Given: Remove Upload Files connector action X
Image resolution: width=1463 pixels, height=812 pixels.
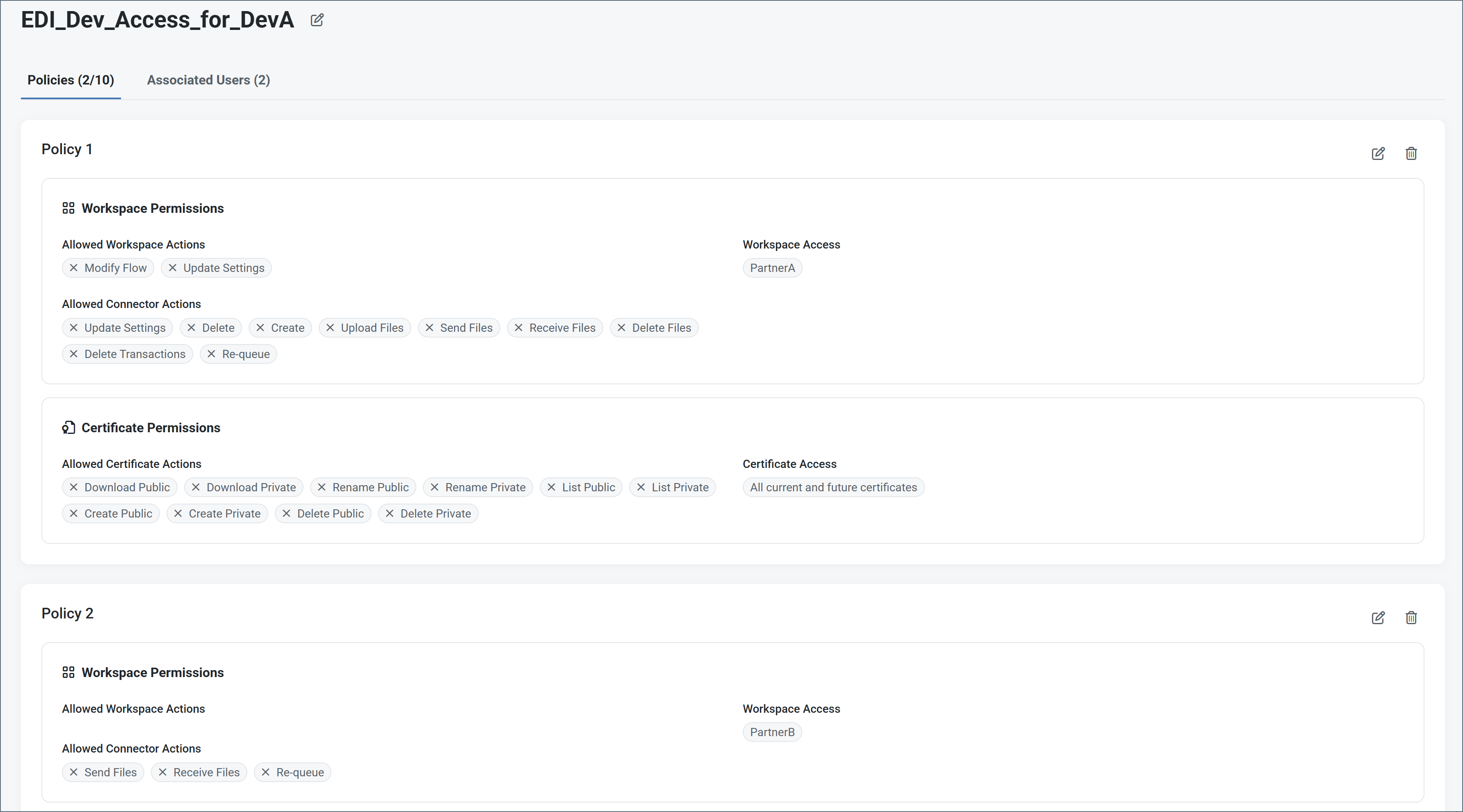Looking at the screenshot, I should 330,328.
